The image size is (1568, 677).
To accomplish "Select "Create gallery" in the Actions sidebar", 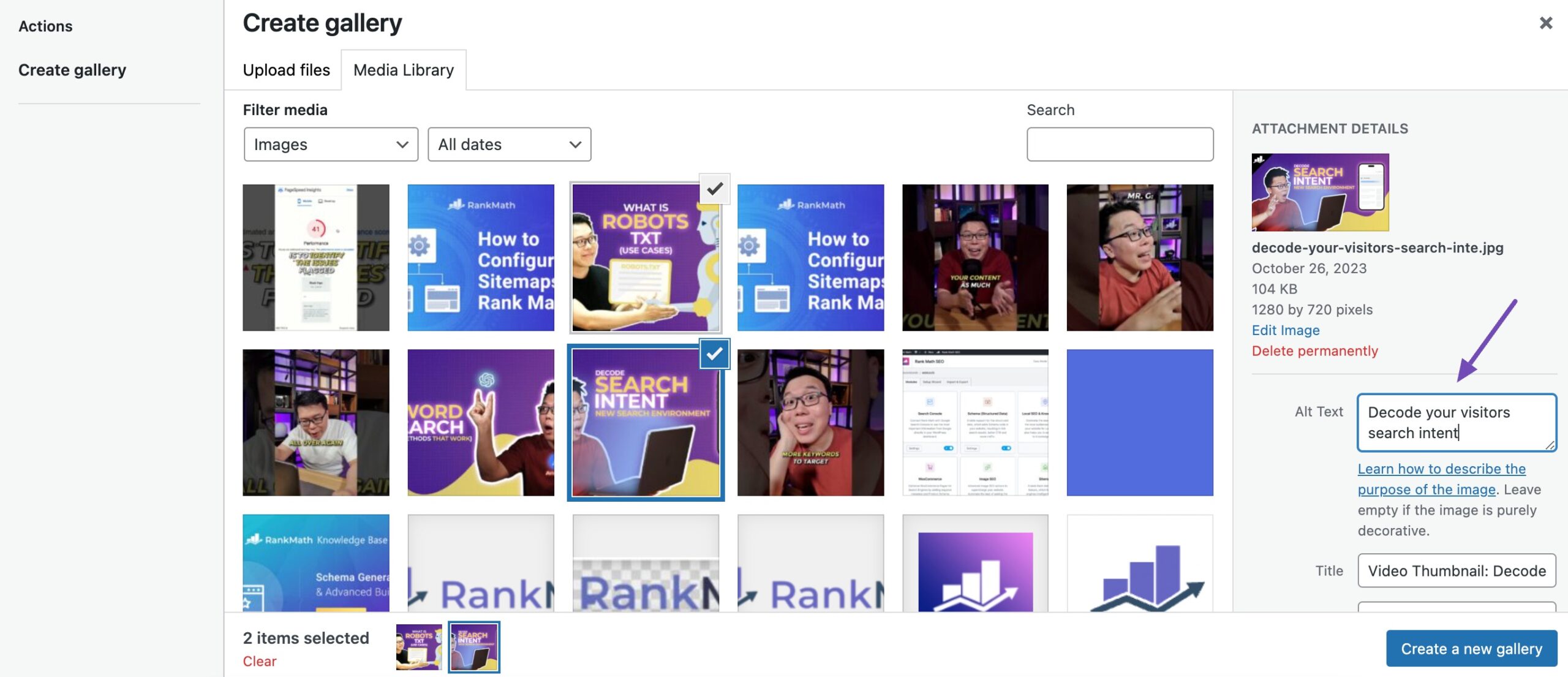I will 73,69.
